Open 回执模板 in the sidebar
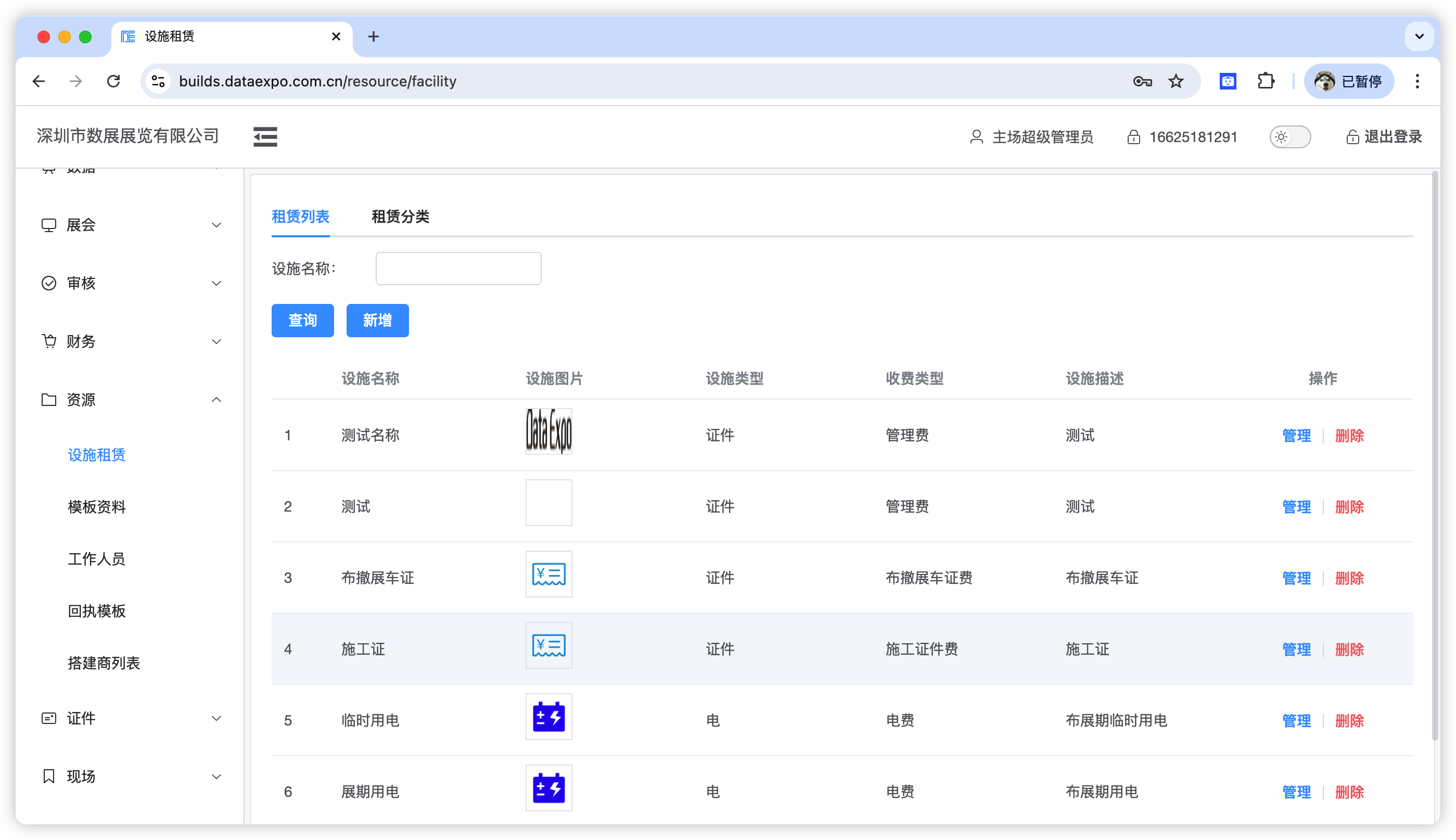This screenshot has width=1456, height=840. click(96, 611)
